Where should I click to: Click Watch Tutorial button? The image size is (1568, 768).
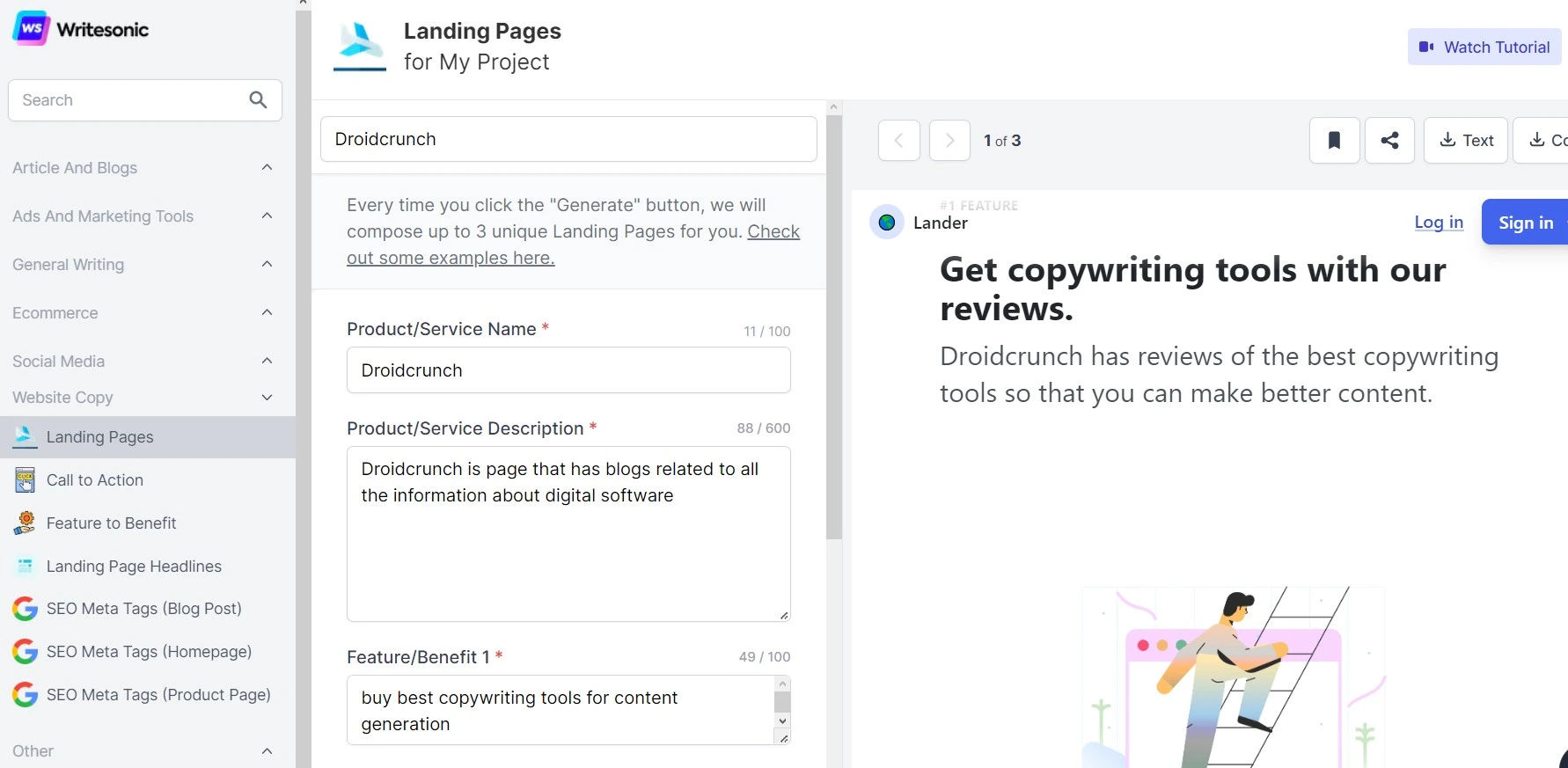pos(1484,47)
